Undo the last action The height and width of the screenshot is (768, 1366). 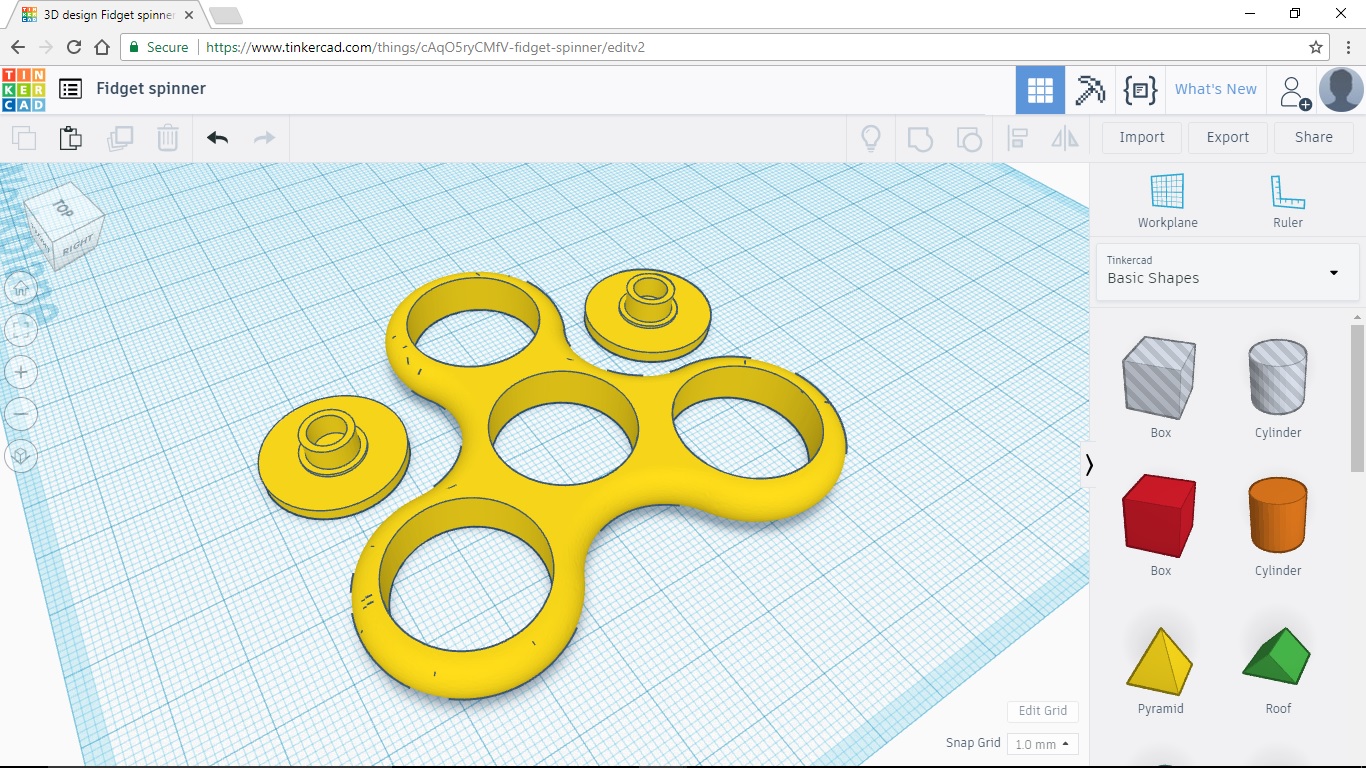coord(217,137)
